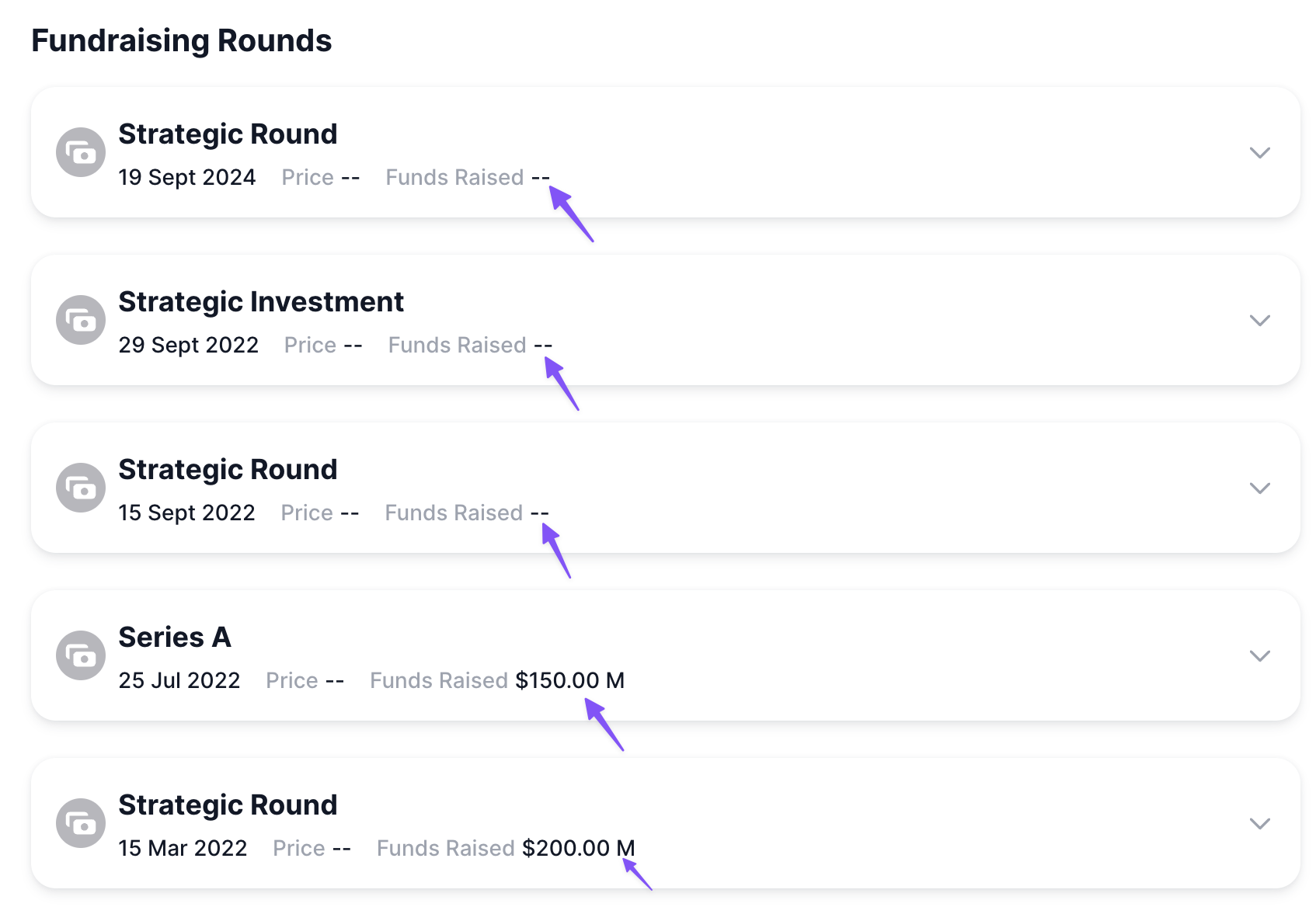The height and width of the screenshot is (907, 1316).
Task: Click Funds Raised label in Series A row
Action: pyautogui.click(x=439, y=680)
